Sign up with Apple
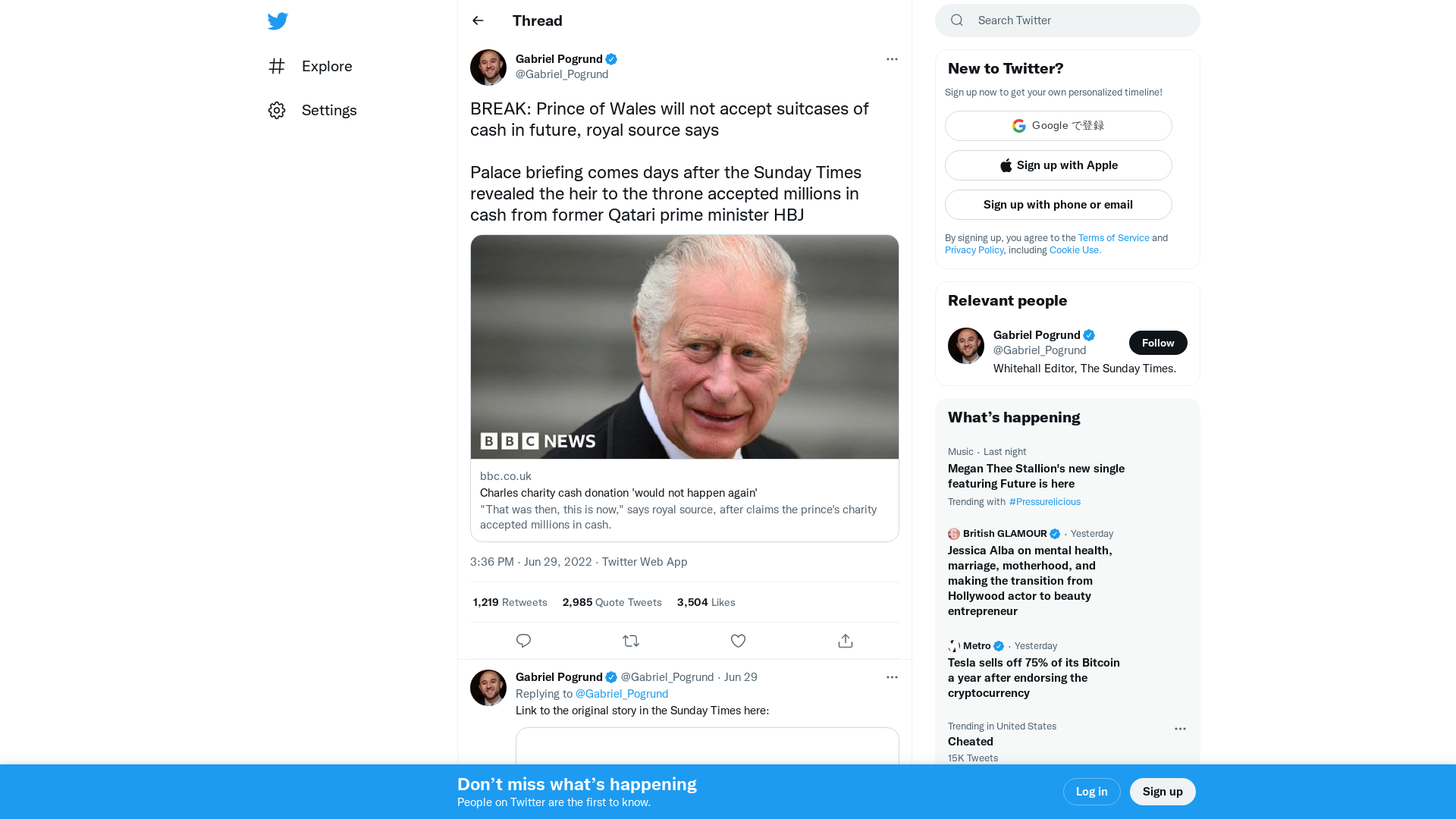The height and width of the screenshot is (819, 1456). coord(1058,165)
